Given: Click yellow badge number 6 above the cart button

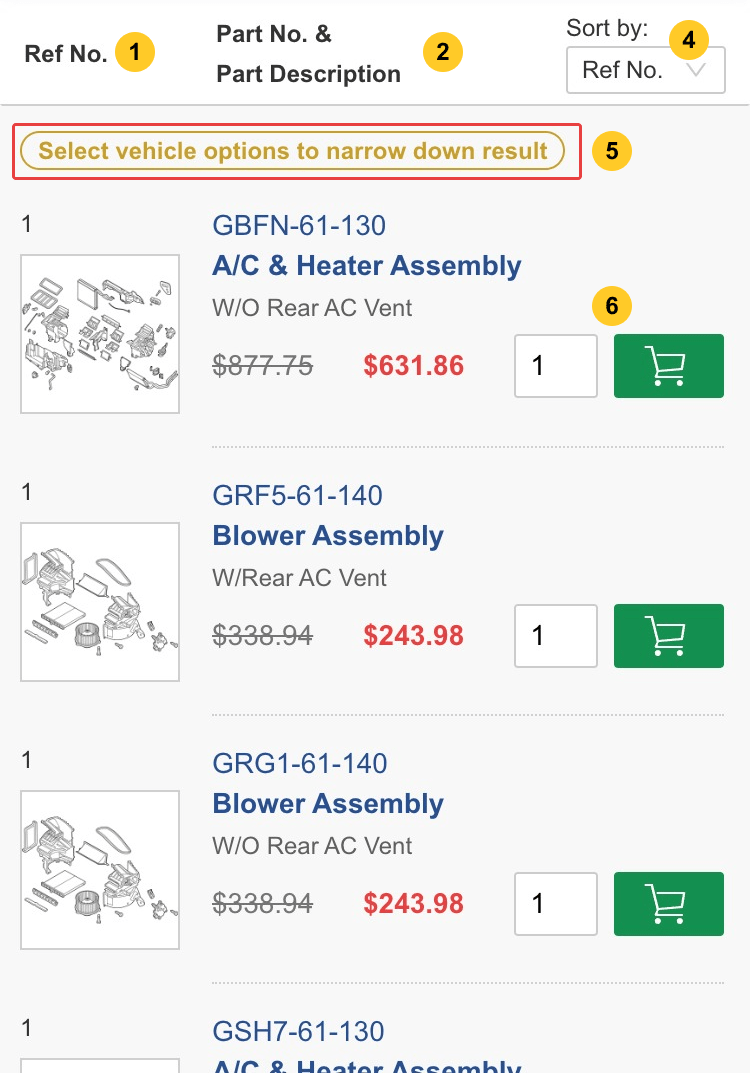Looking at the screenshot, I should pos(611,307).
